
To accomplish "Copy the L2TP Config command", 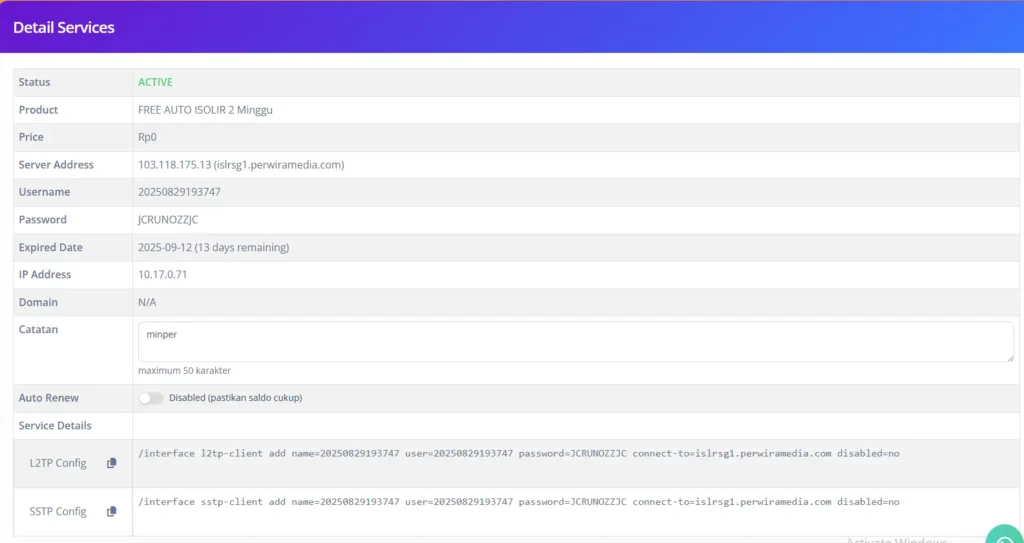I will 112,463.
